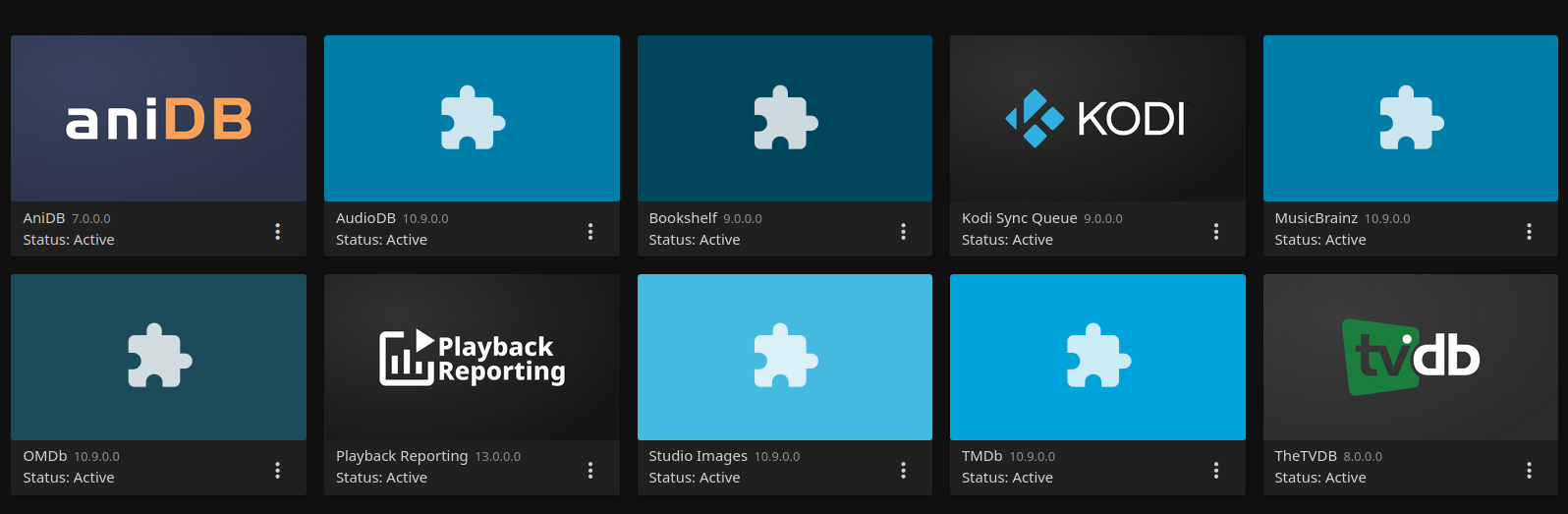Viewport: 1568px width, 514px height.
Task: Open the three-dot menu for Studio Images
Action: coord(903,470)
